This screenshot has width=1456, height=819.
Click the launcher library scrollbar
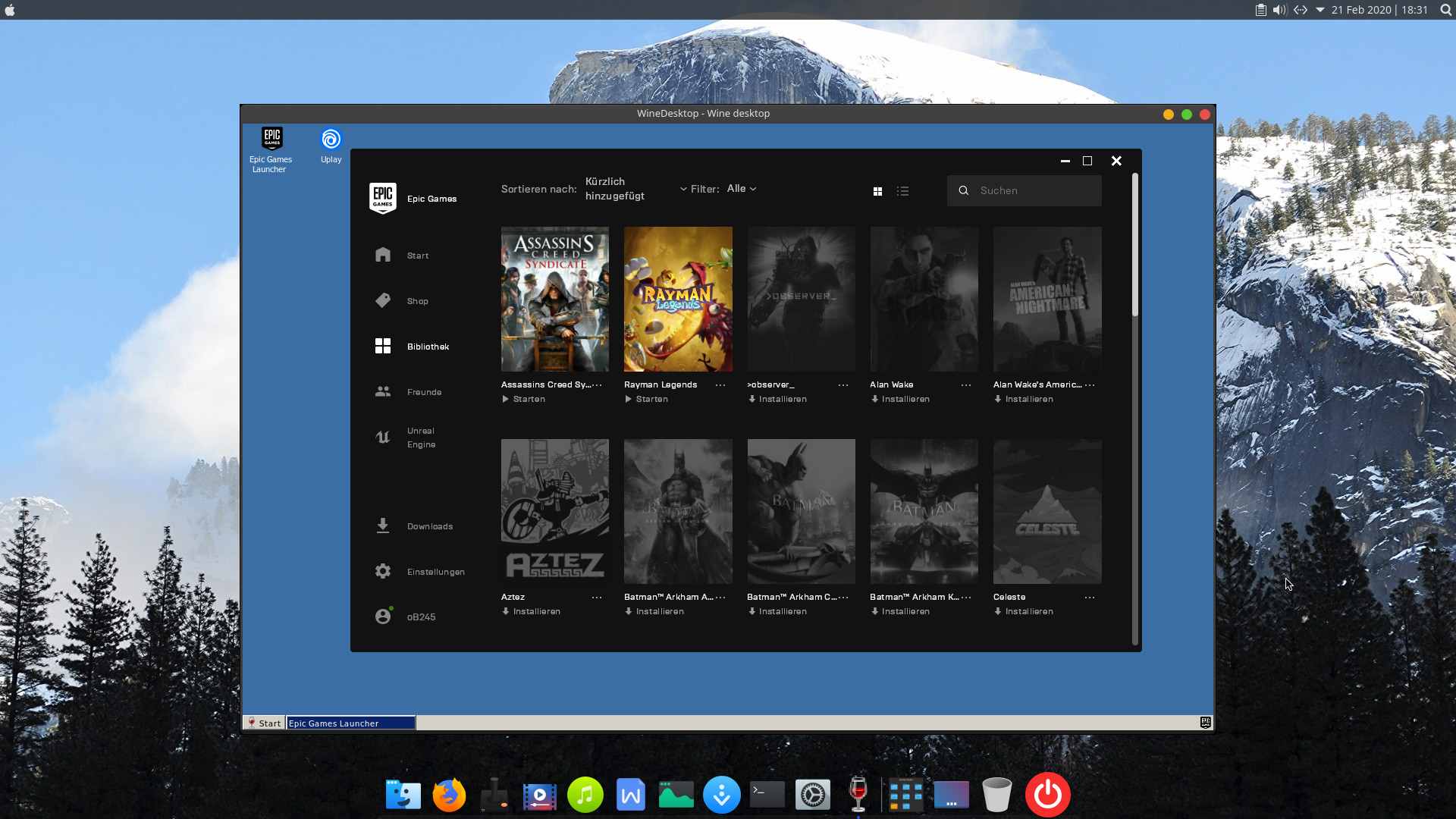coord(1135,245)
